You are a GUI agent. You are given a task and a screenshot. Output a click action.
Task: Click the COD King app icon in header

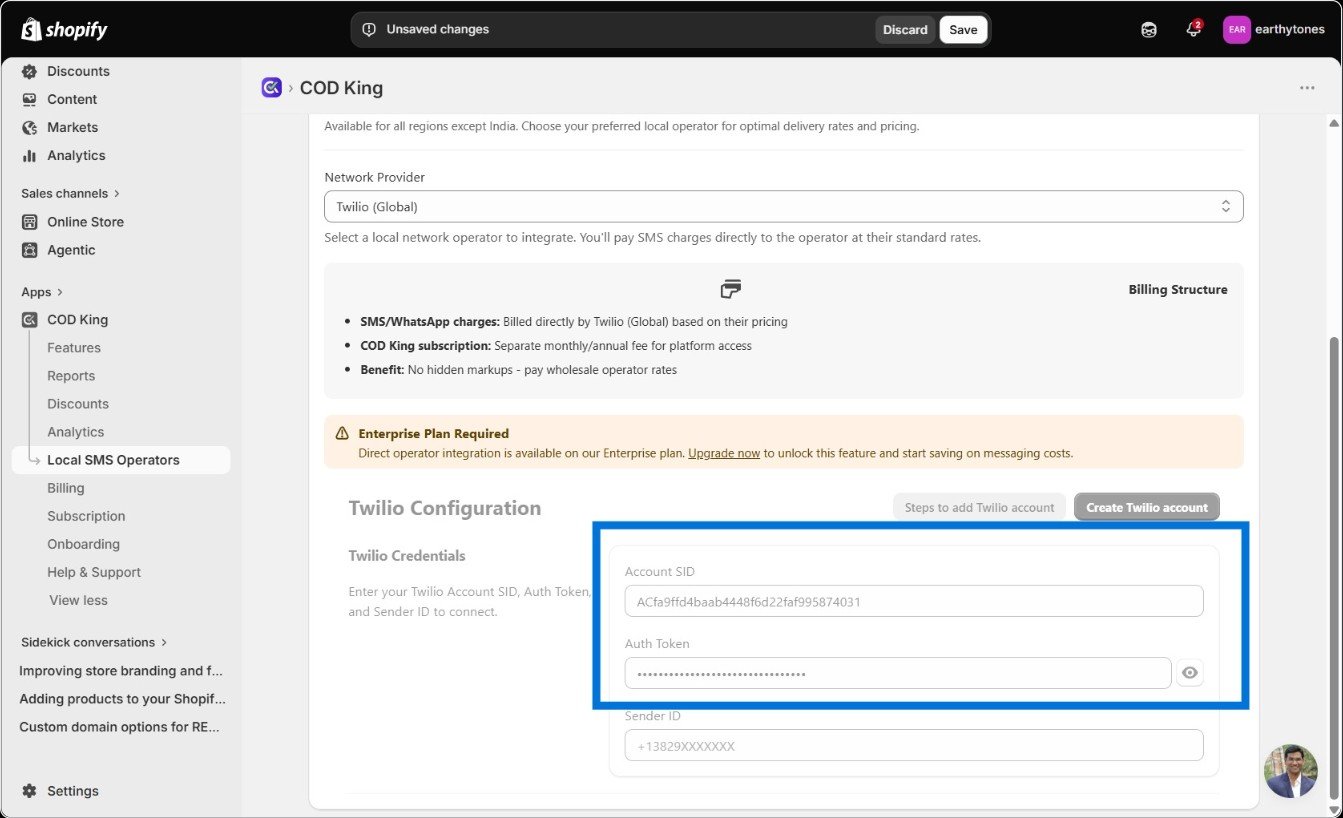tap(271, 88)
